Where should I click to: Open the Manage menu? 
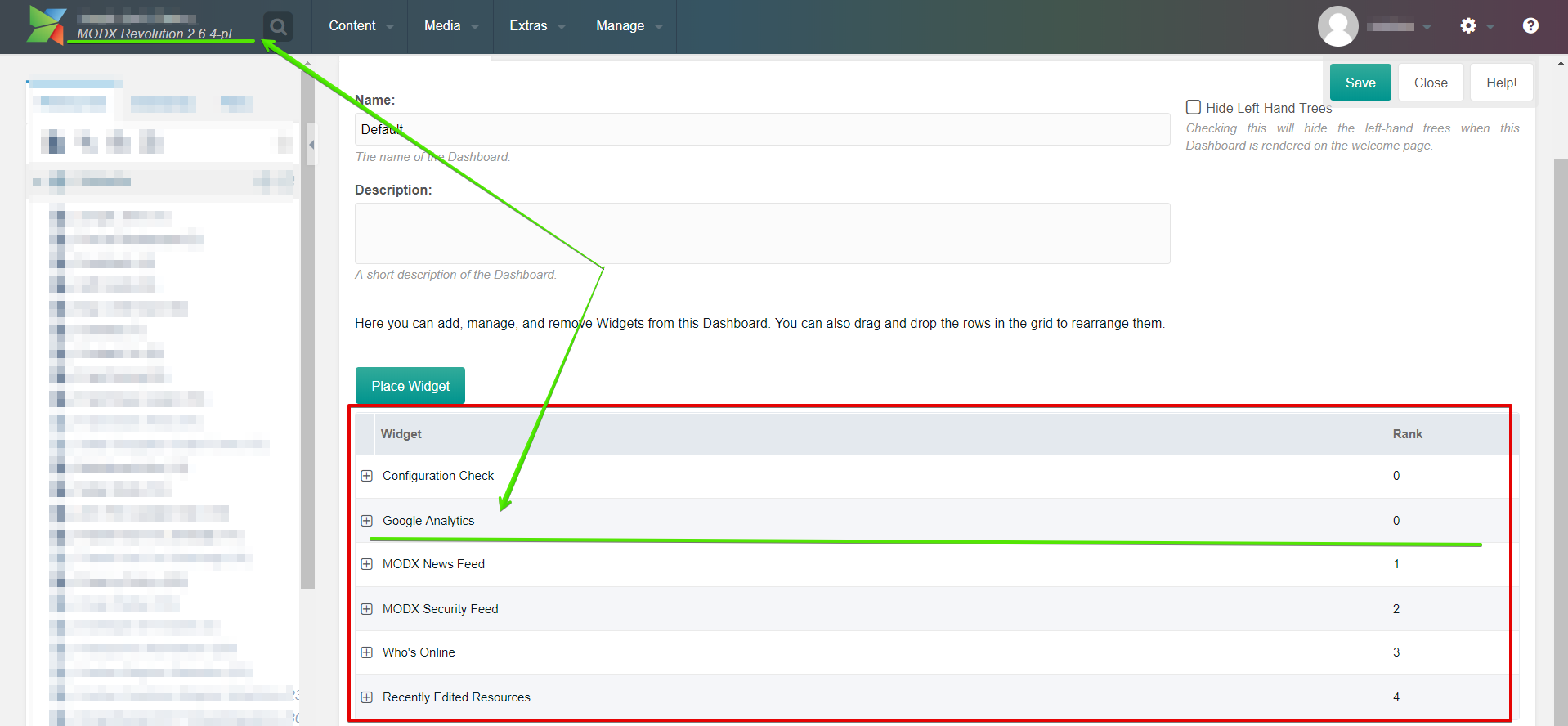click(629, 26)
